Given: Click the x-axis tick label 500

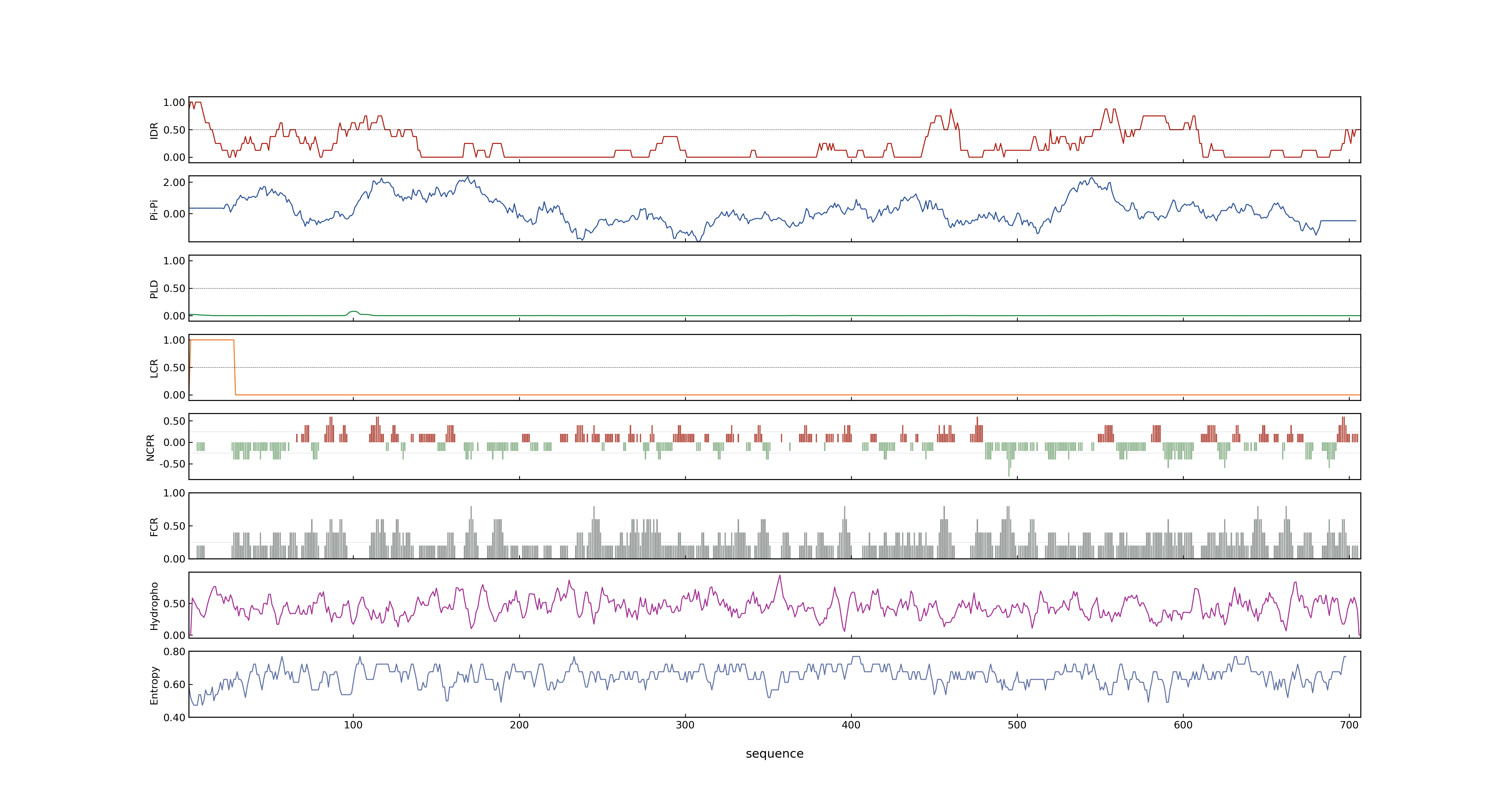Looking at the screenshot, I should pyautogui.click(x=1017, y=725).
